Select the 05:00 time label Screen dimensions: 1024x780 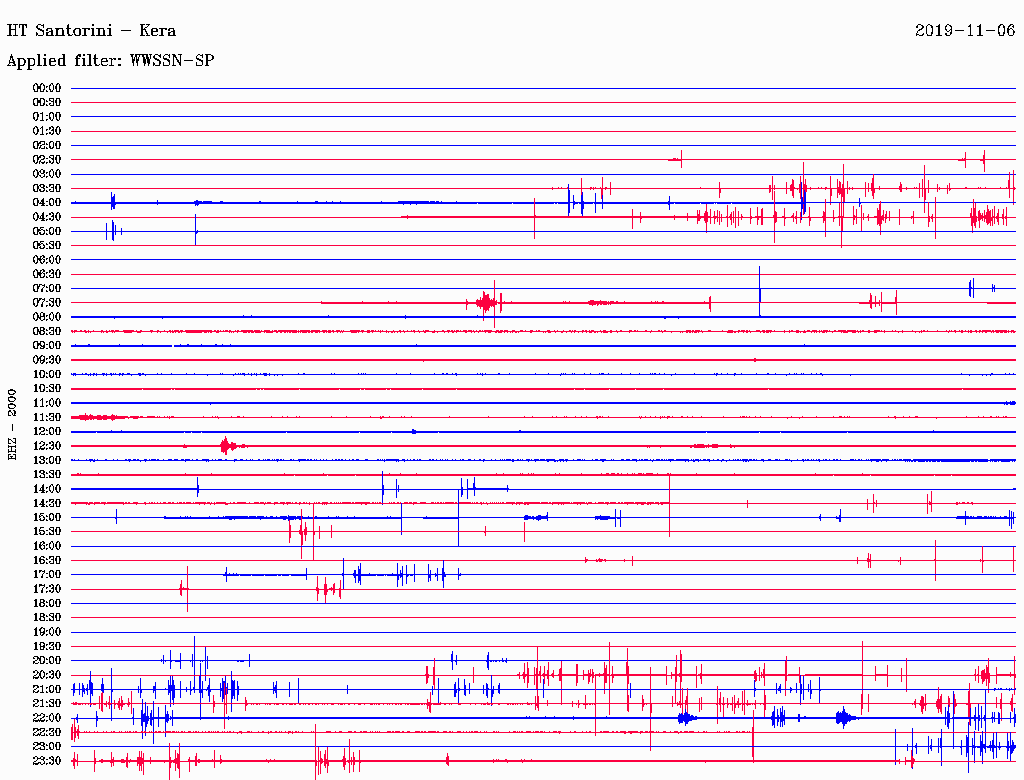coord(47,231)
